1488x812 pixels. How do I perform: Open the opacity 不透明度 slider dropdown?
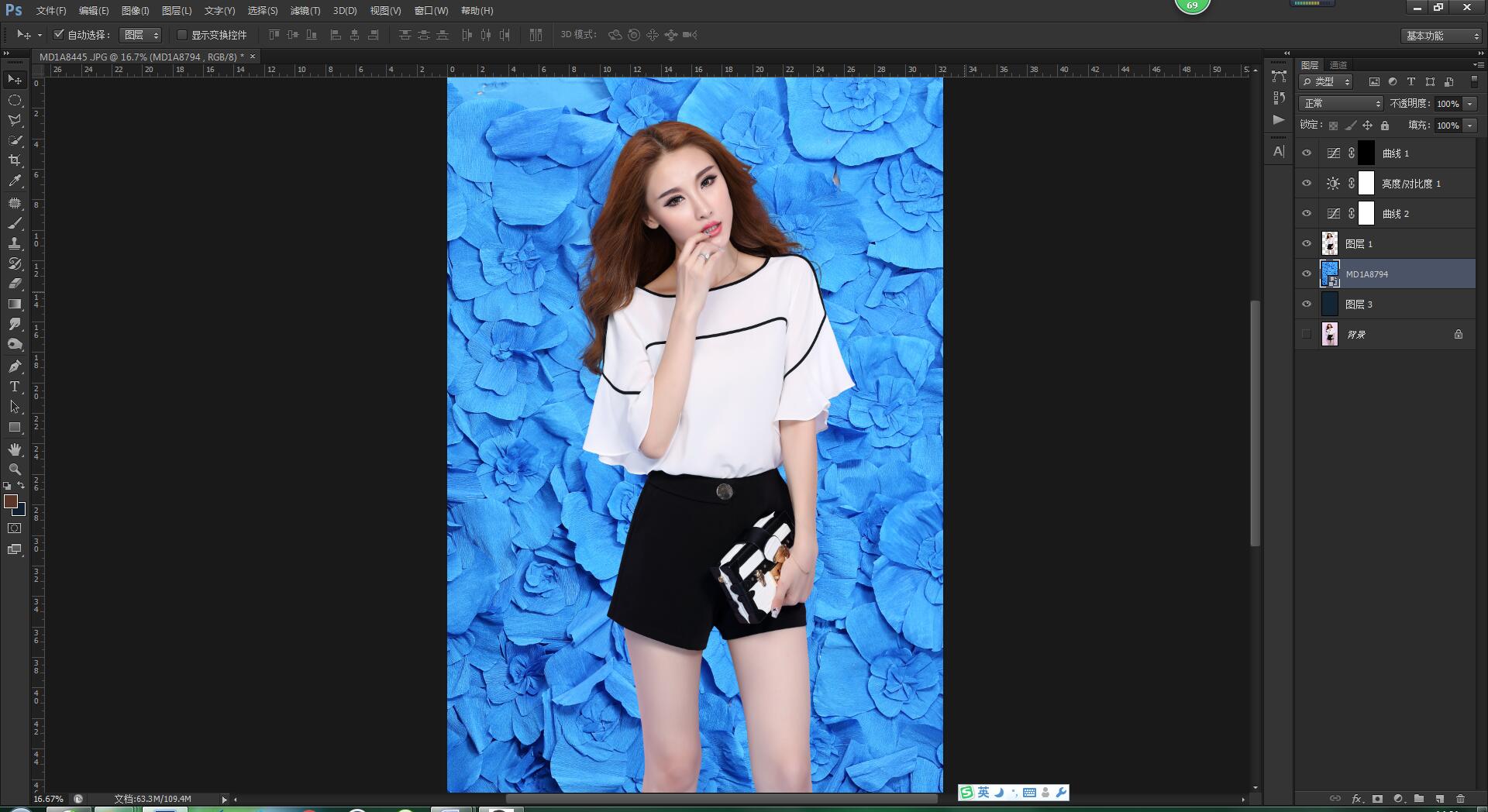(x=1470, y=104)
